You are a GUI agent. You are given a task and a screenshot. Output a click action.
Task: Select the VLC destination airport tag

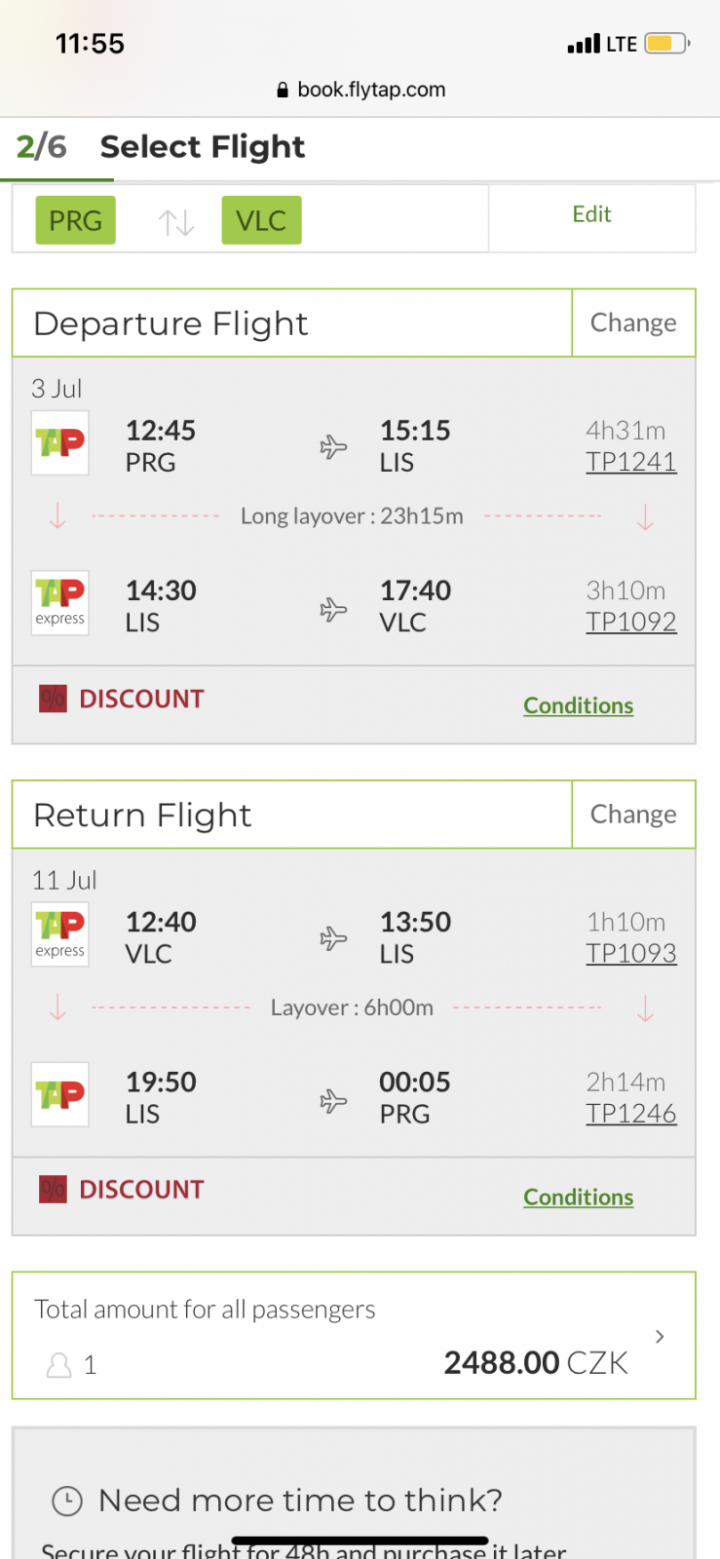click(261, 220)
